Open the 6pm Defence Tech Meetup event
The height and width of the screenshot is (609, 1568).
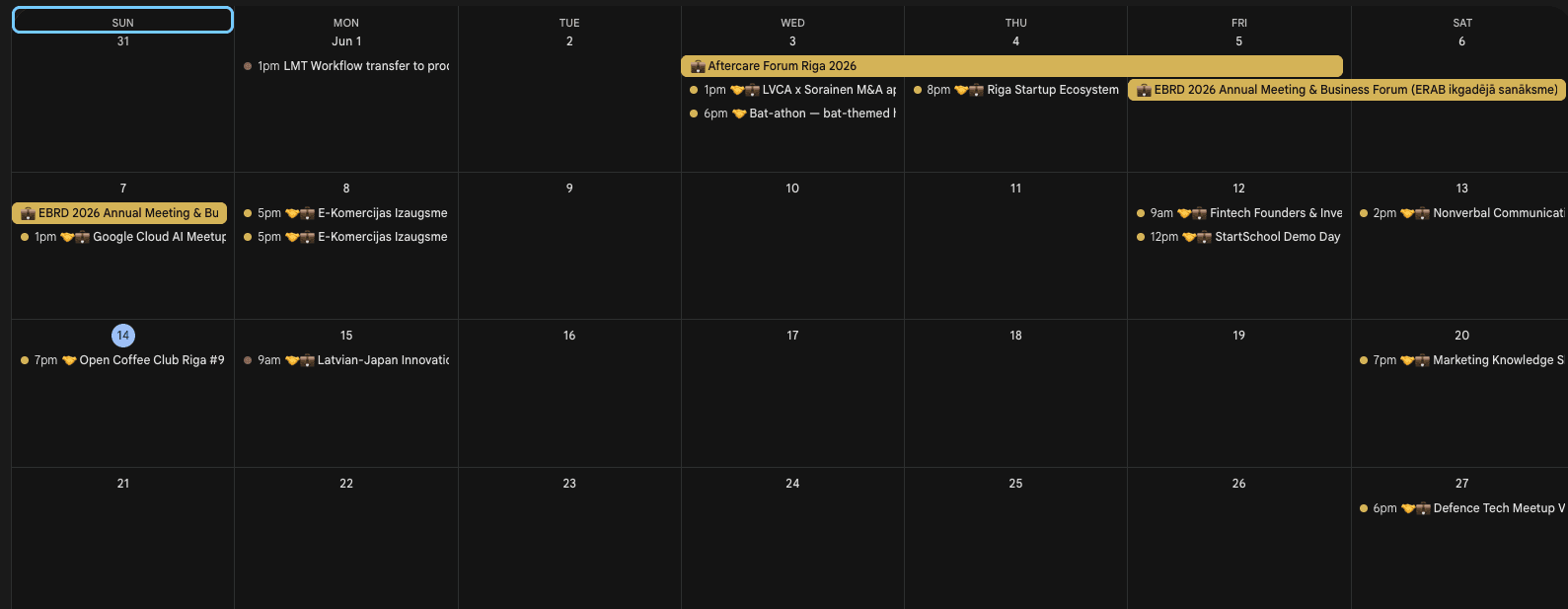(x=1461, y=508)
